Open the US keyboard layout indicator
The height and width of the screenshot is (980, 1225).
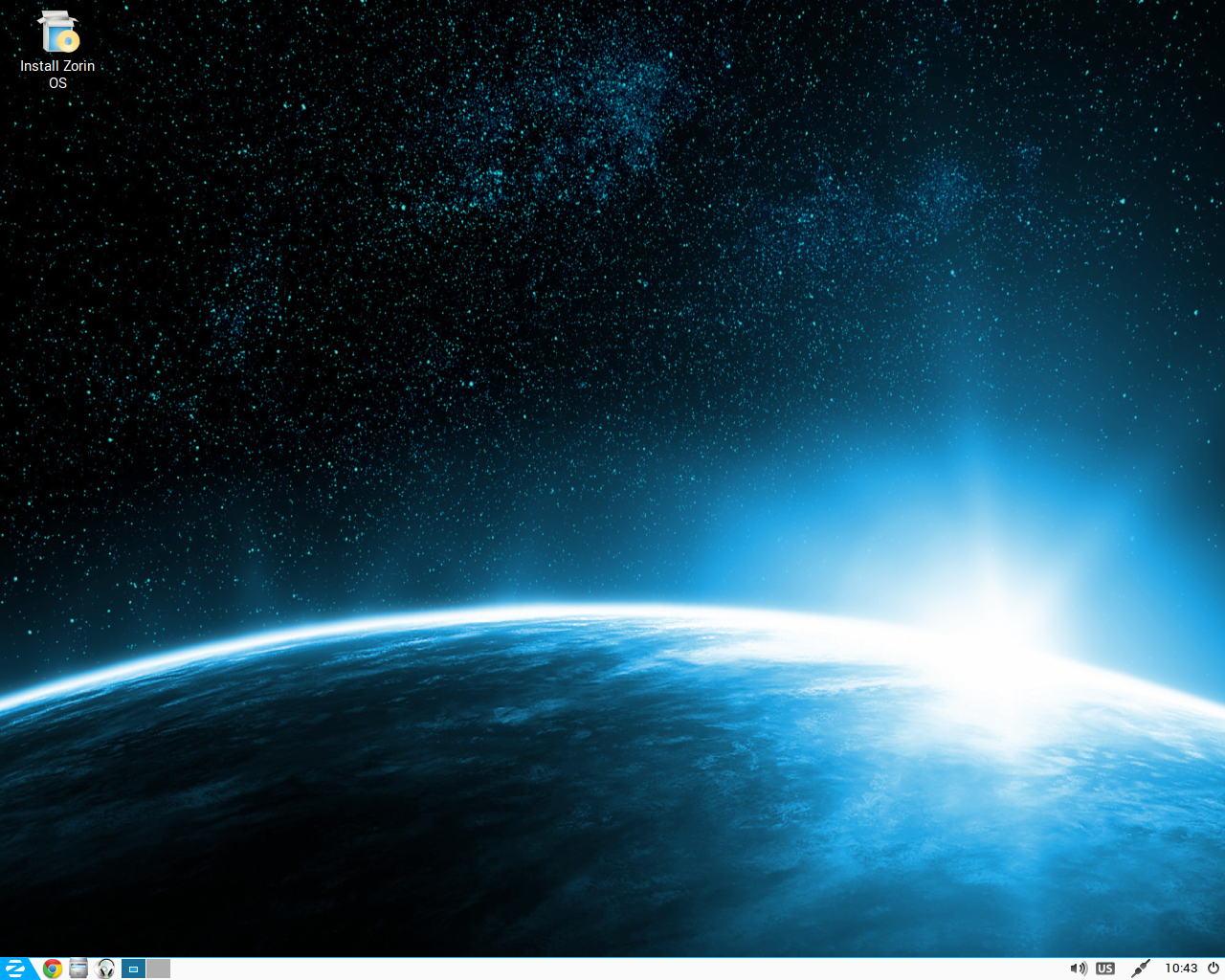tap(1105, 969)
